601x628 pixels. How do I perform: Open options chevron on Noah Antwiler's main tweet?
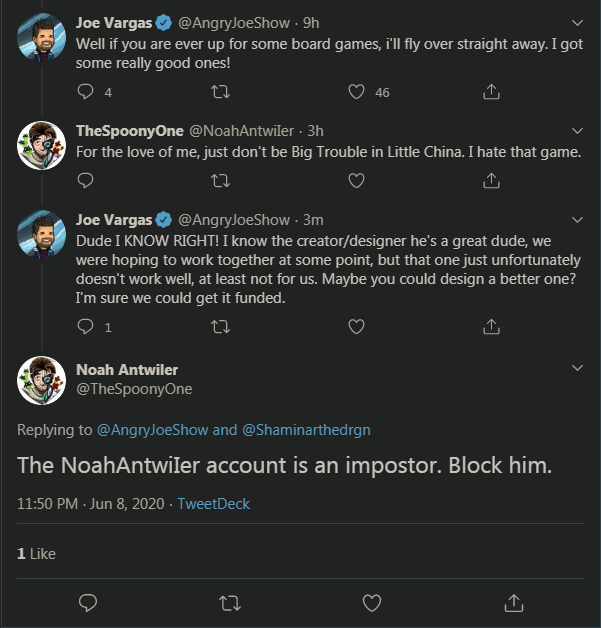tap(576, 369)
